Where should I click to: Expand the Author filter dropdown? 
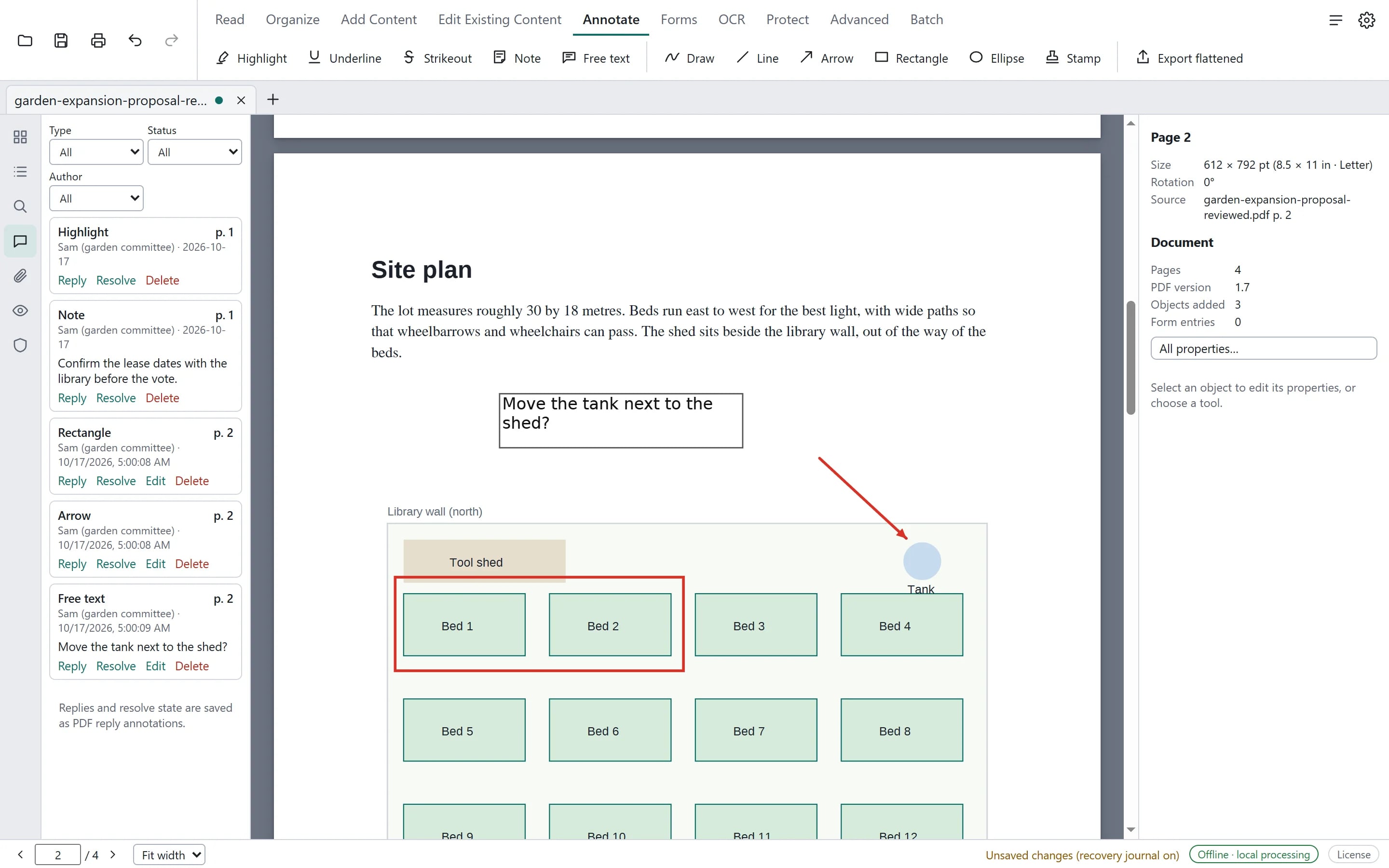coord(96,198)
